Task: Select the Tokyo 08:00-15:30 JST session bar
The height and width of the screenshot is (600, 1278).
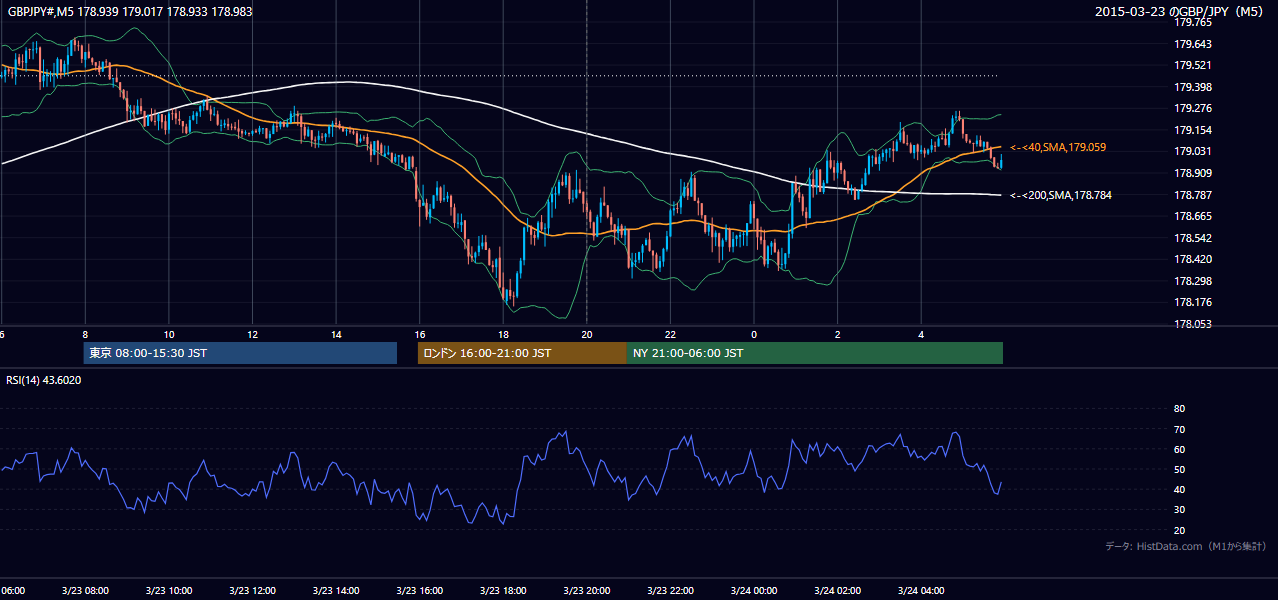Action: [x=240, y=353]
